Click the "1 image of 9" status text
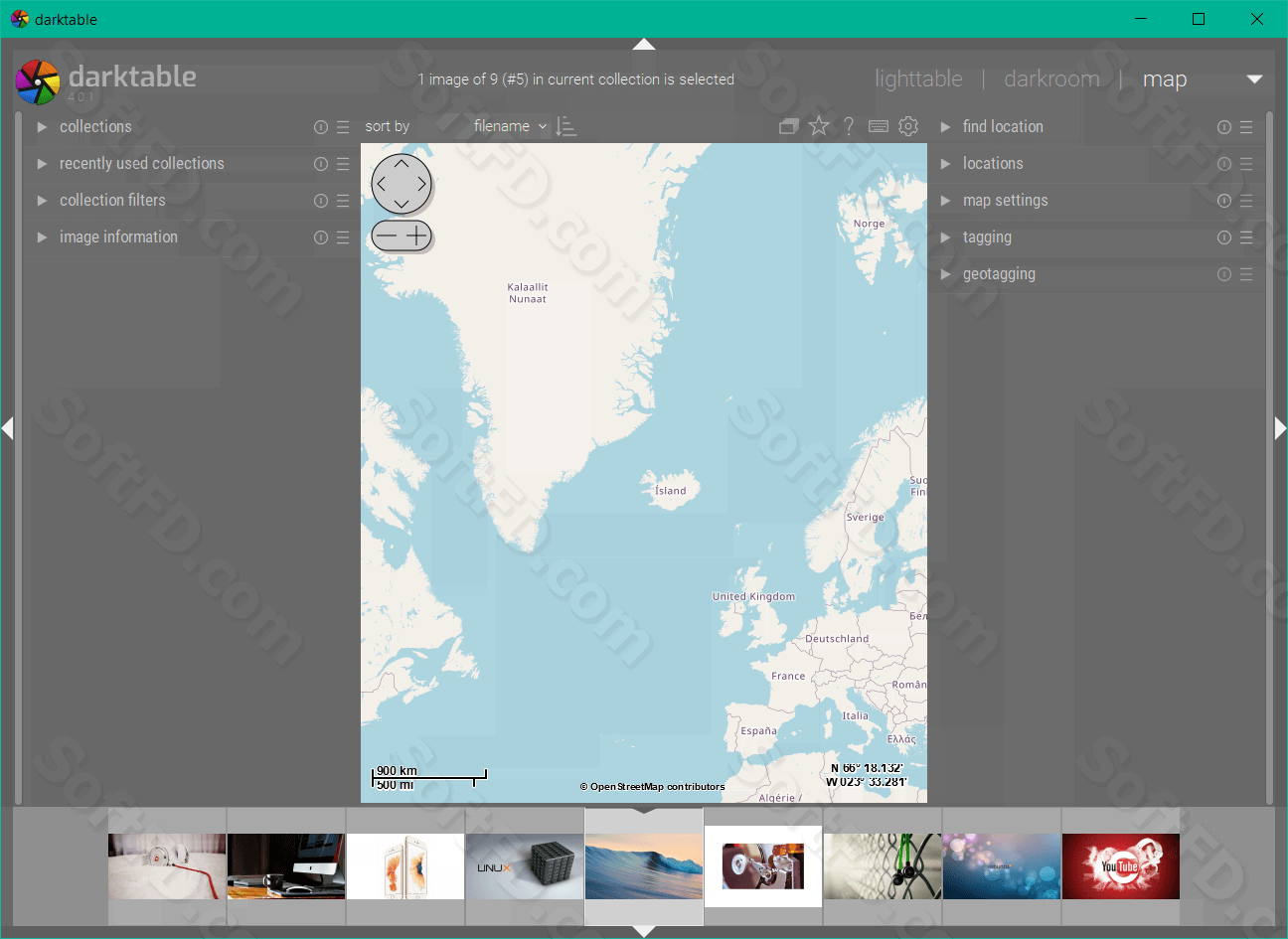Screen dimensions: 1288x939 (x=576, y=79)
